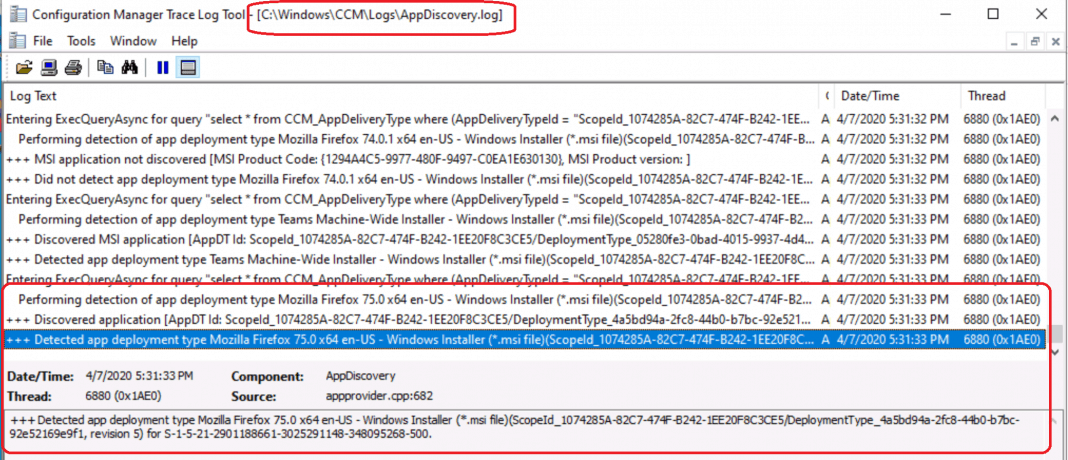The width and height of the screenshot is (1068, 460).
Task: Open the Help menu
Action: coord(184,41)
